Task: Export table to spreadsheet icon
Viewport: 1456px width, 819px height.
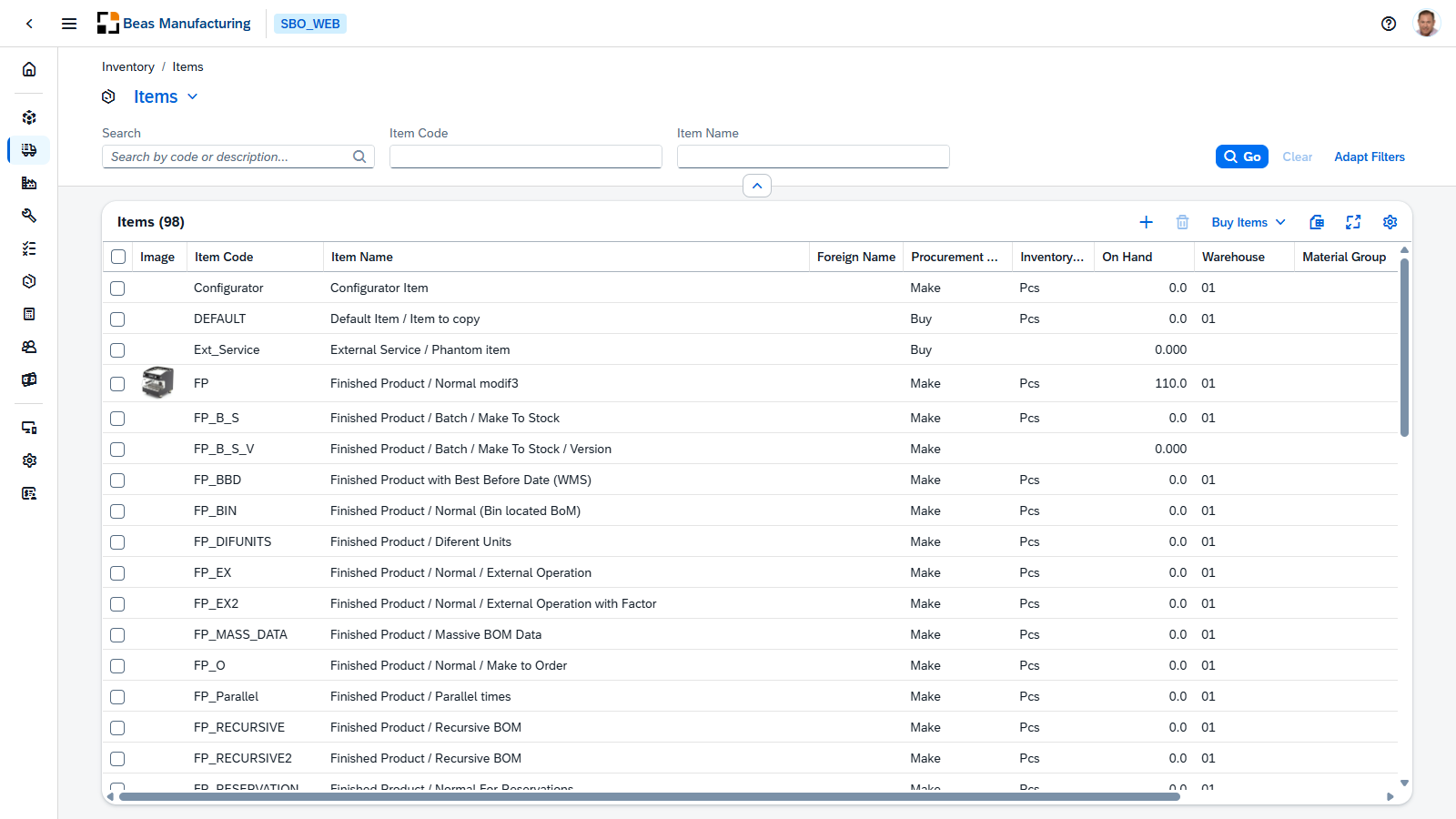Action: click(x=1317, y=222)
